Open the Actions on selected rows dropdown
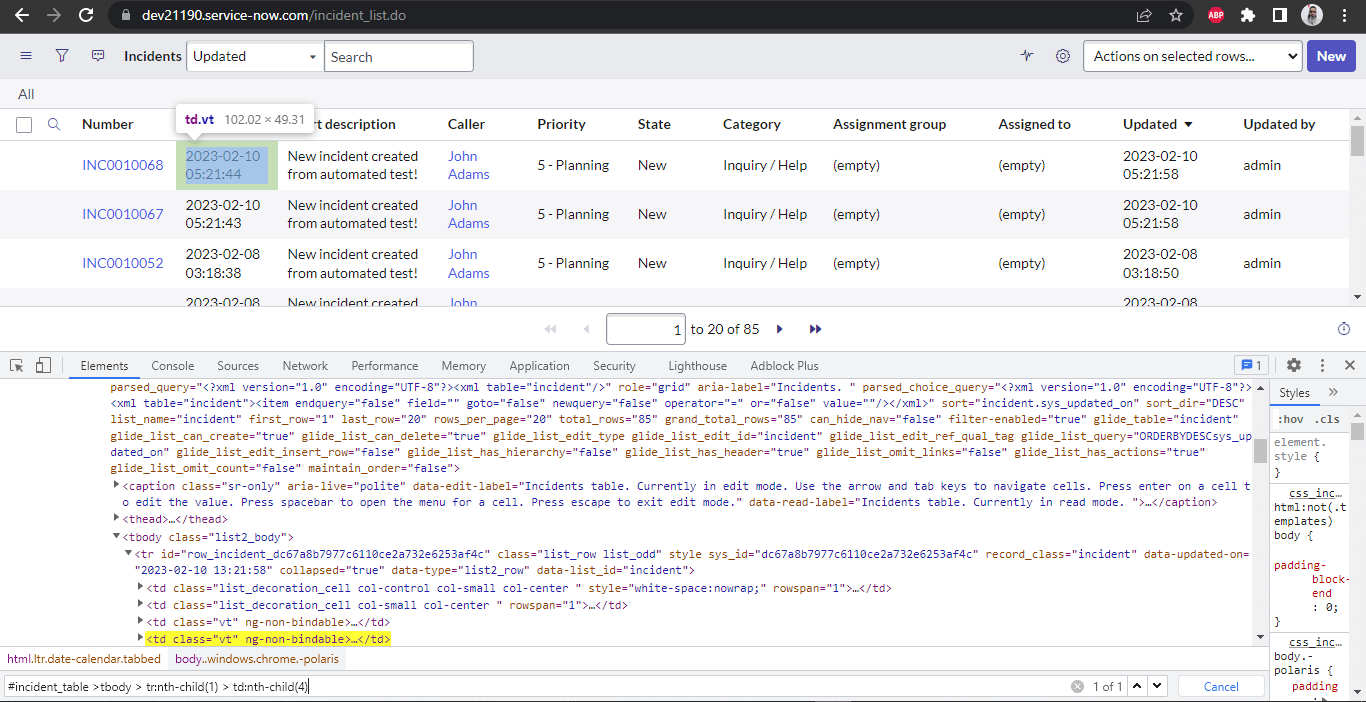1366x702 pixels. [1192, 56]
